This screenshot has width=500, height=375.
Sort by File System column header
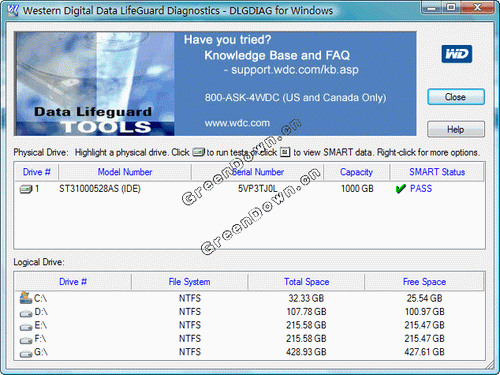(189, 282)
